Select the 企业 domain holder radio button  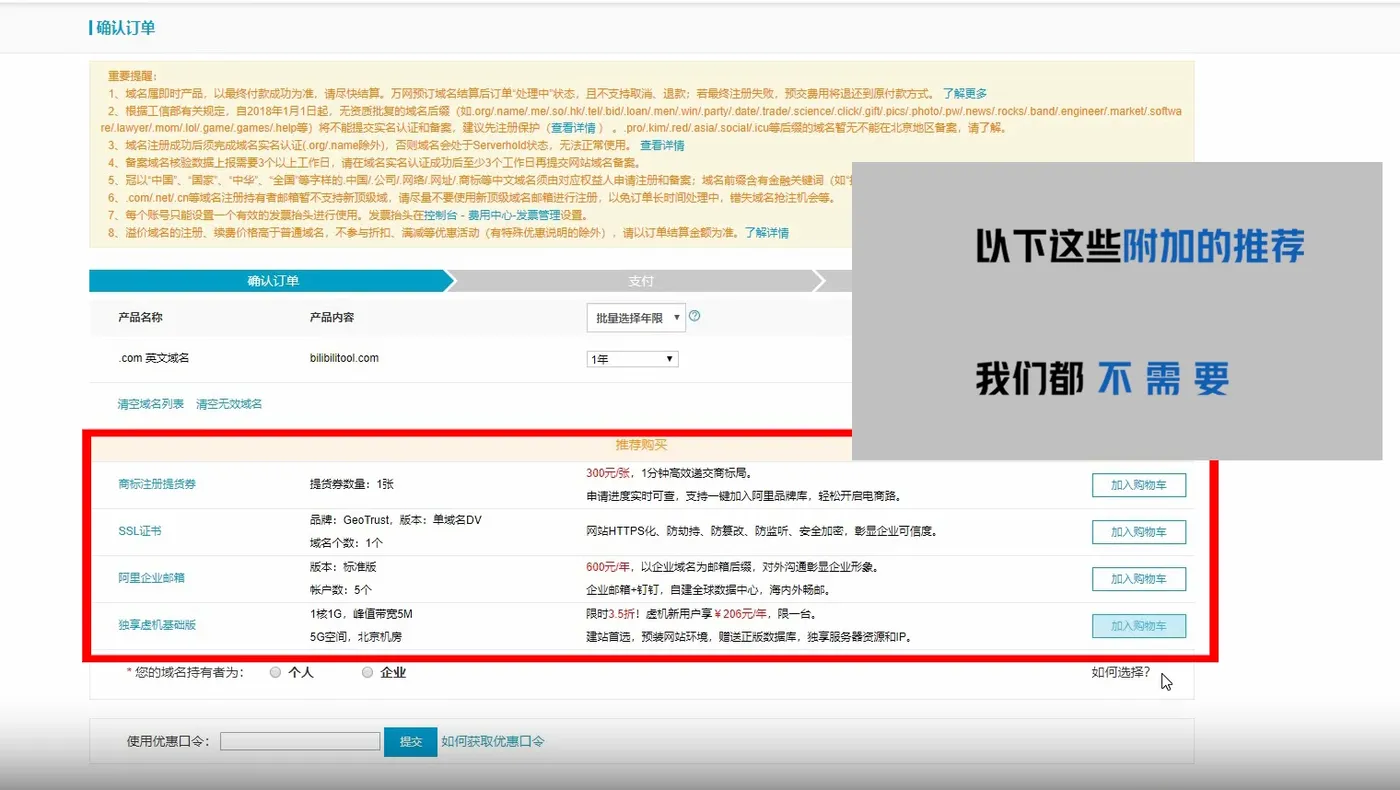(x=367, y=673)
